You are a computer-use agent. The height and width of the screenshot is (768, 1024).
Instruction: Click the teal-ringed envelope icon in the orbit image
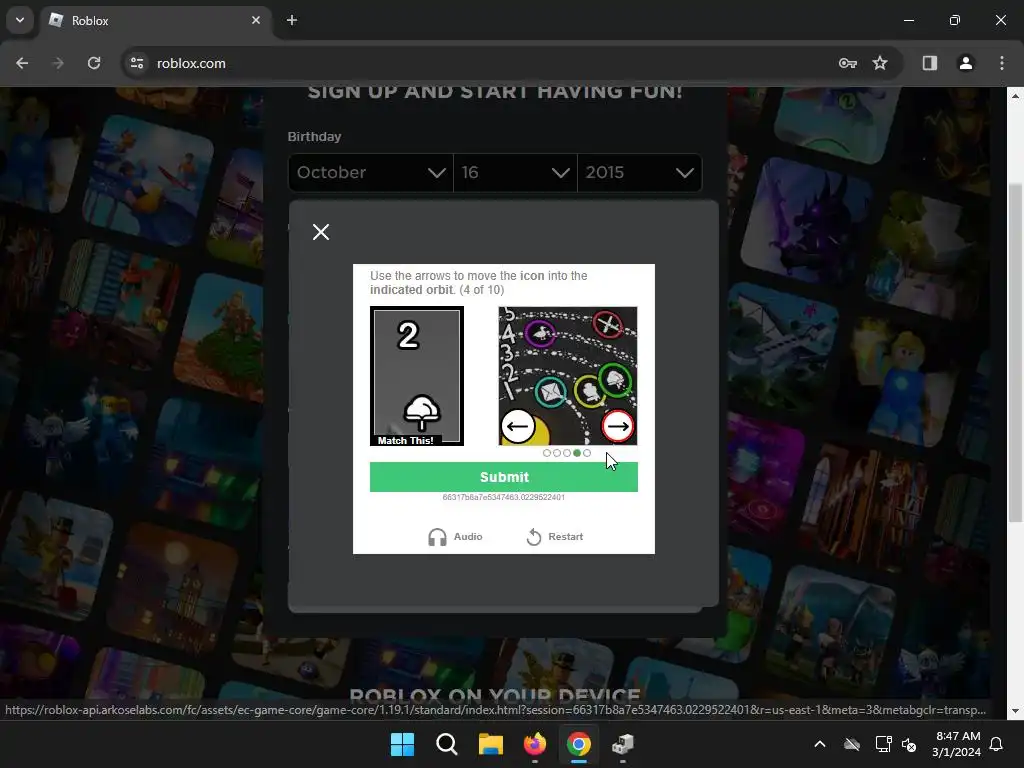(x=551, y=392)
